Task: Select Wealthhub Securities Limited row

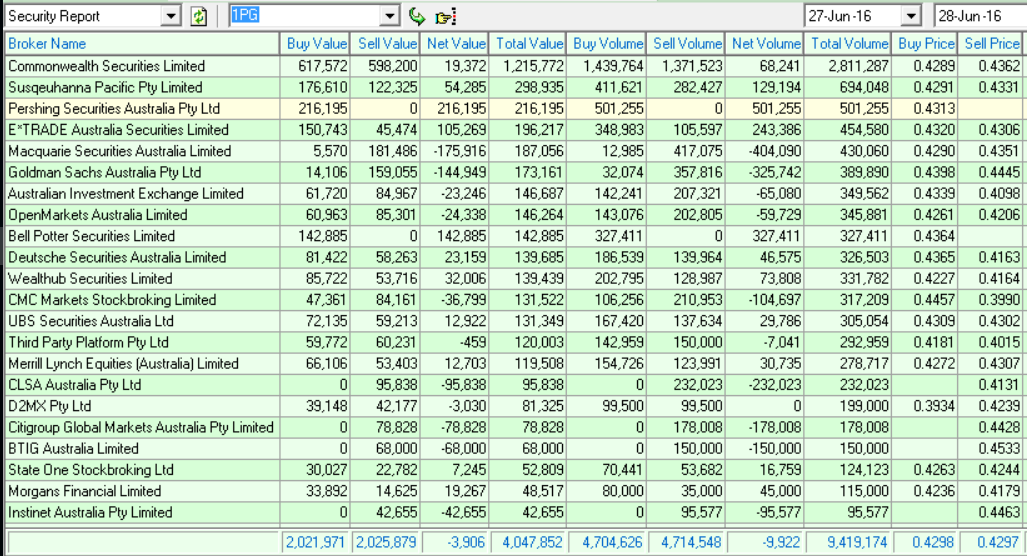Action: [x=514, y=278]
